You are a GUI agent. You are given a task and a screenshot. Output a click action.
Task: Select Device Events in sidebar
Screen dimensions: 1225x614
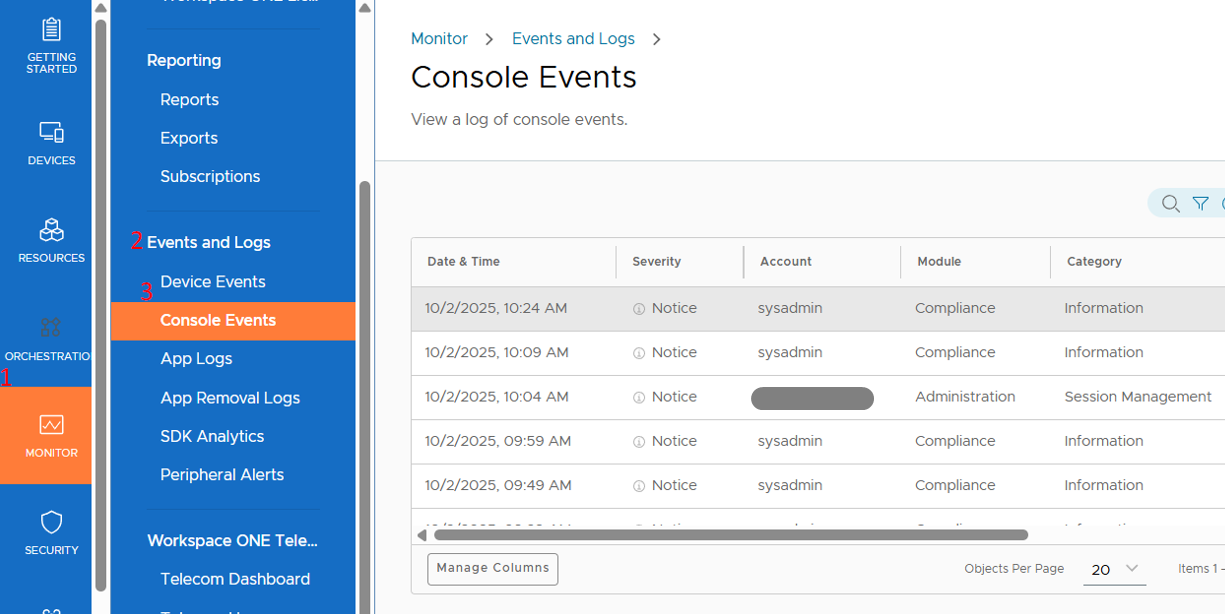pyautogui.click(x=213, y=282)
